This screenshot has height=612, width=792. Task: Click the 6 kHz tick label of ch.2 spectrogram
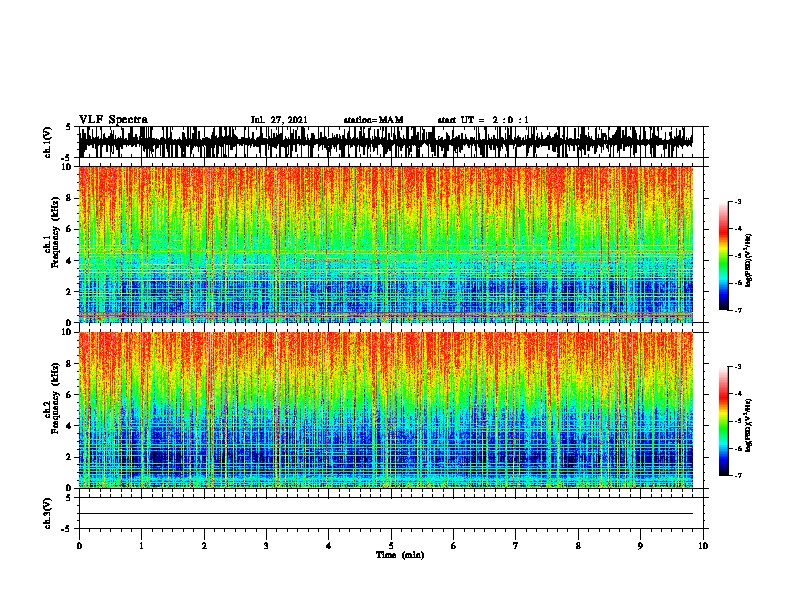click(x=70, y=395)
